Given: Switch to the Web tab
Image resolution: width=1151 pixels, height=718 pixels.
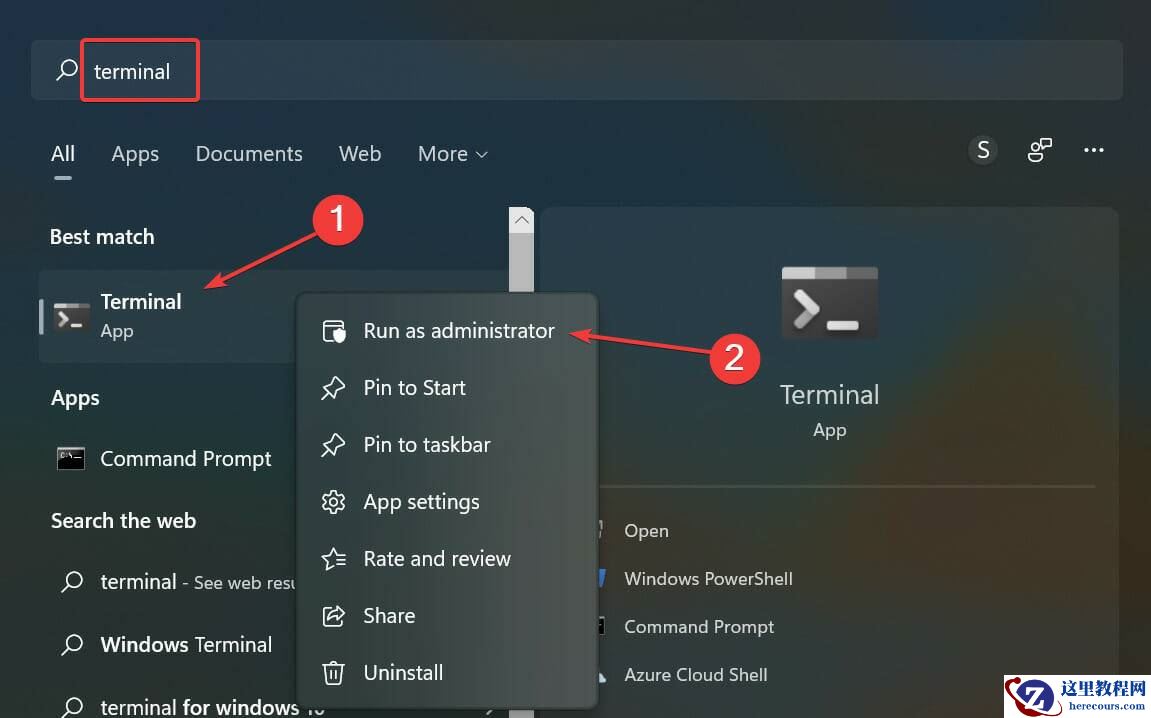Looking at the screenshot, I should 360,153.
